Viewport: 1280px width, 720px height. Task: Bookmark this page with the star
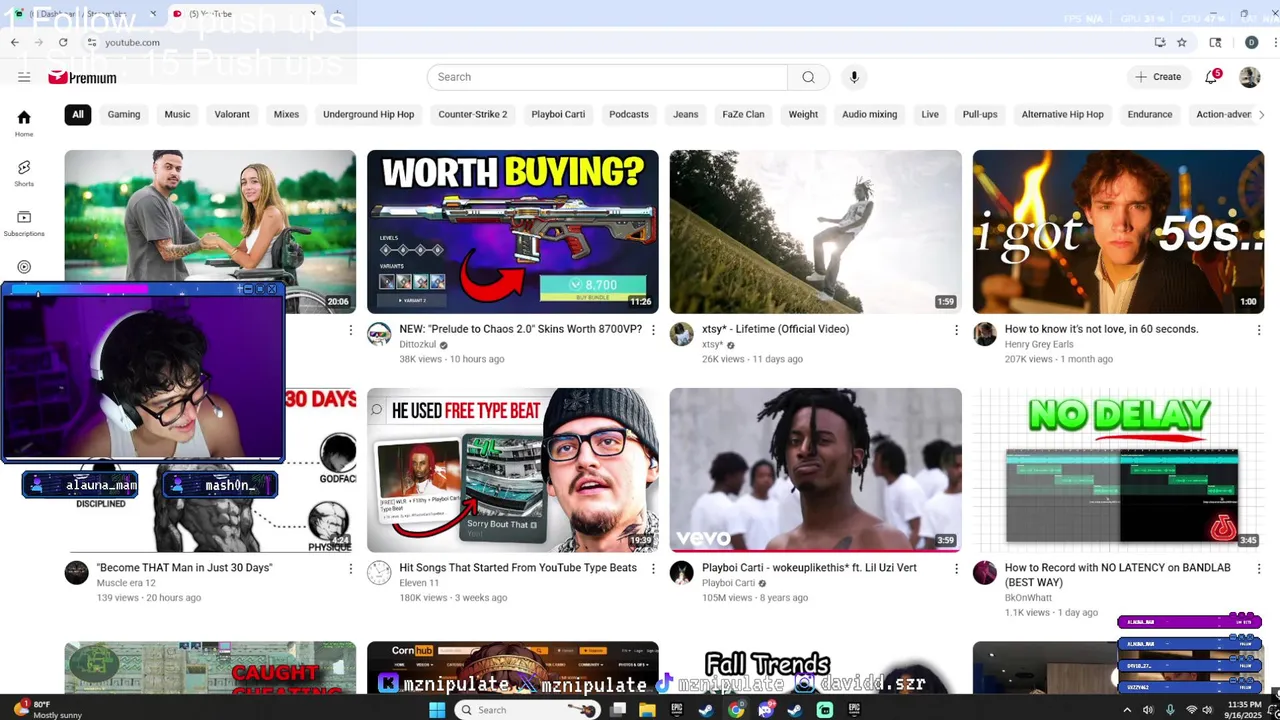tap(1182, 42)
